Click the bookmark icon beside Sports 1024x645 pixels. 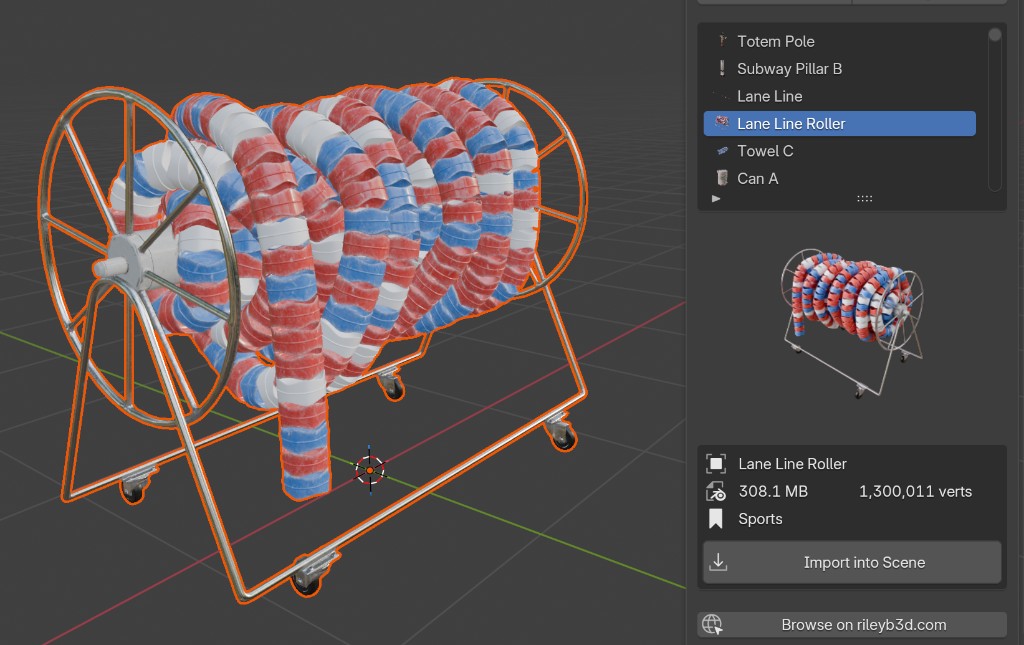click(x=716, y=519)
